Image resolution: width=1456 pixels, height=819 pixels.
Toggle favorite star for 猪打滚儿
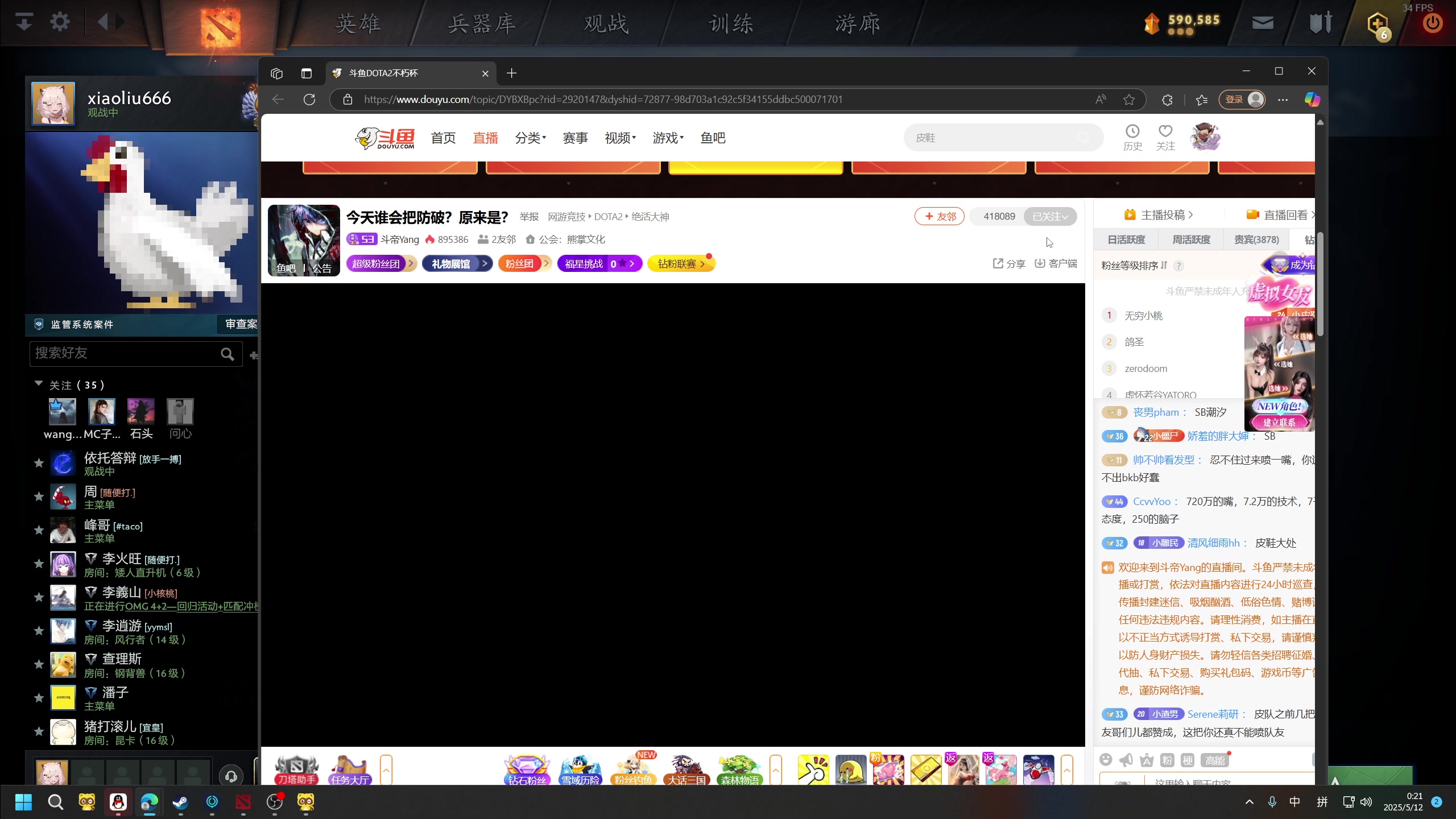pos(39,731)
